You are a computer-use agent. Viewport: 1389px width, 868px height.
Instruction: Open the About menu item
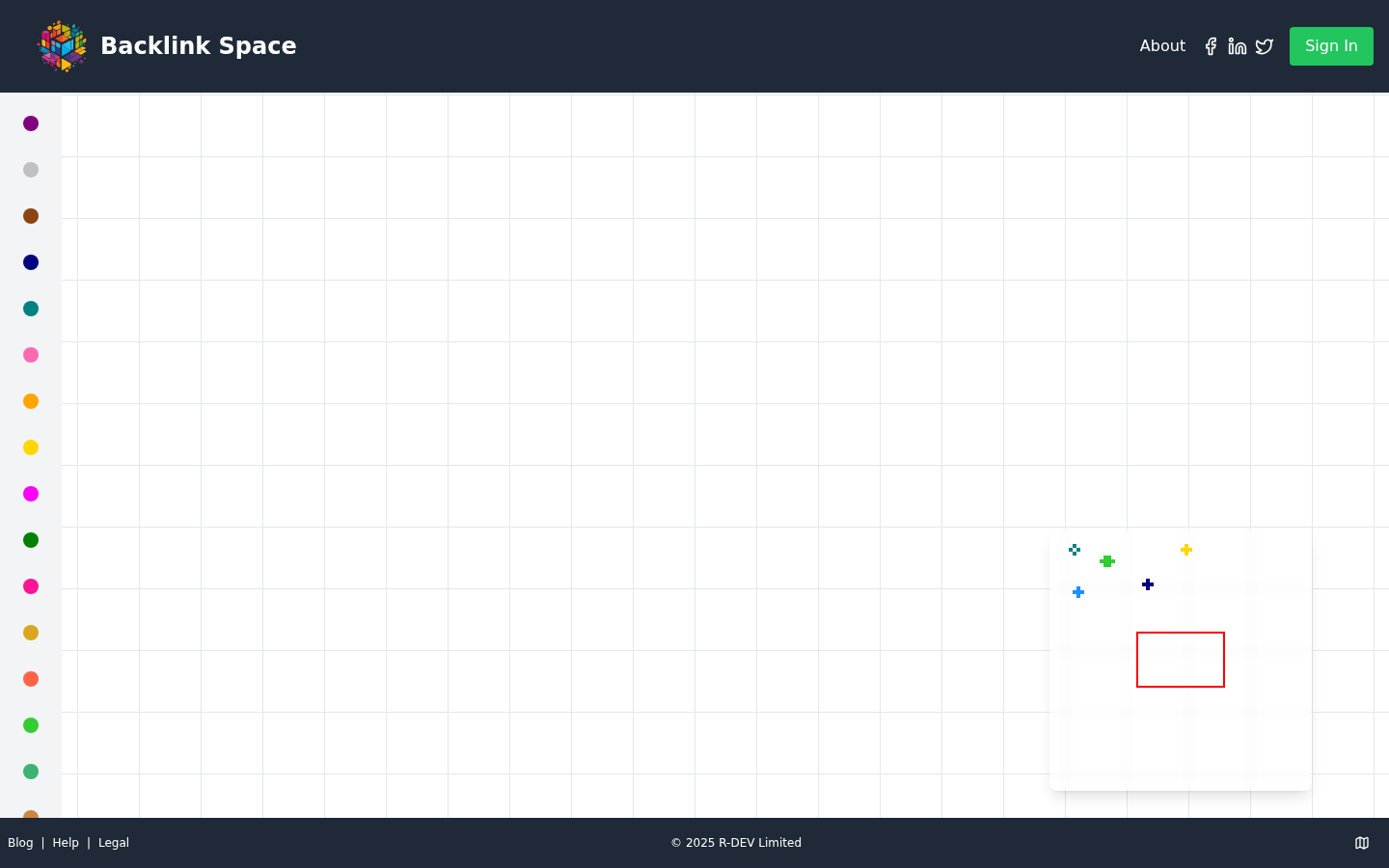click(1162, 45)
